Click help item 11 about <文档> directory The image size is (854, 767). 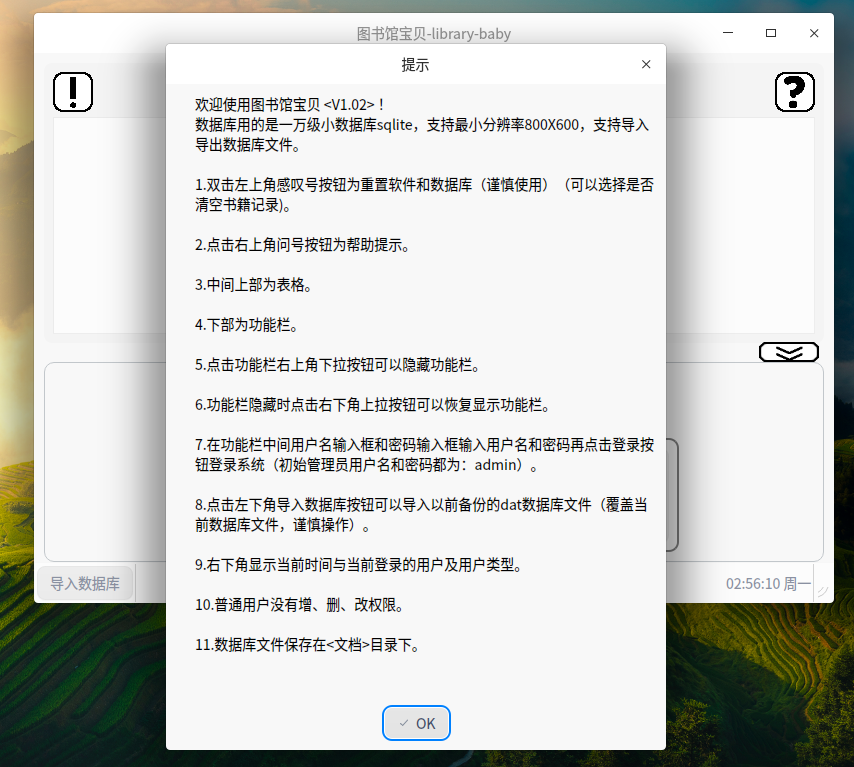click(x=306, y=645)
